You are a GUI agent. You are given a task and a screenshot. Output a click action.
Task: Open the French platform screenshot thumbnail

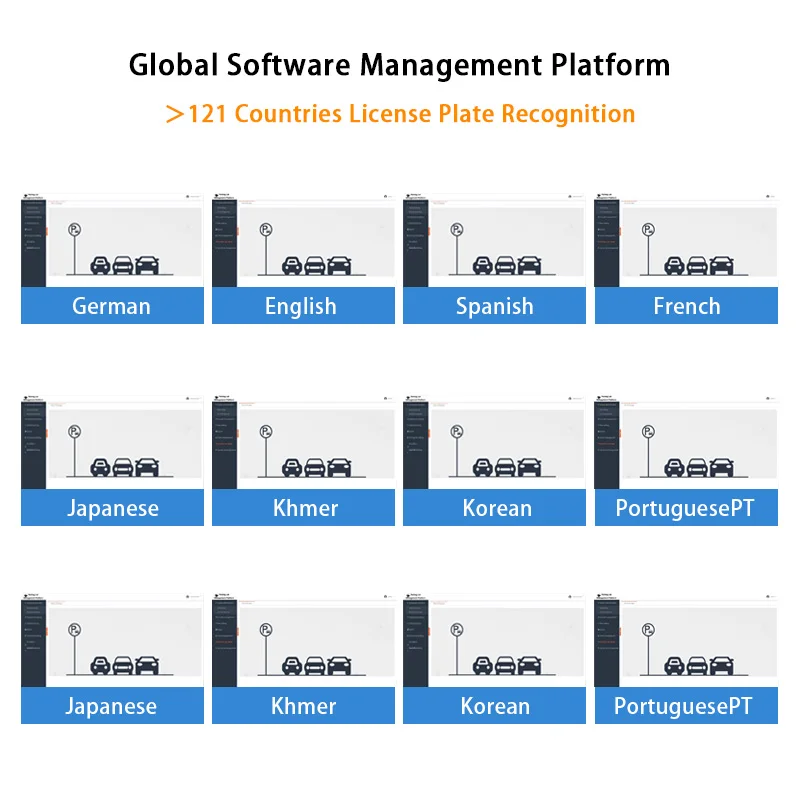tap(686, 240)
